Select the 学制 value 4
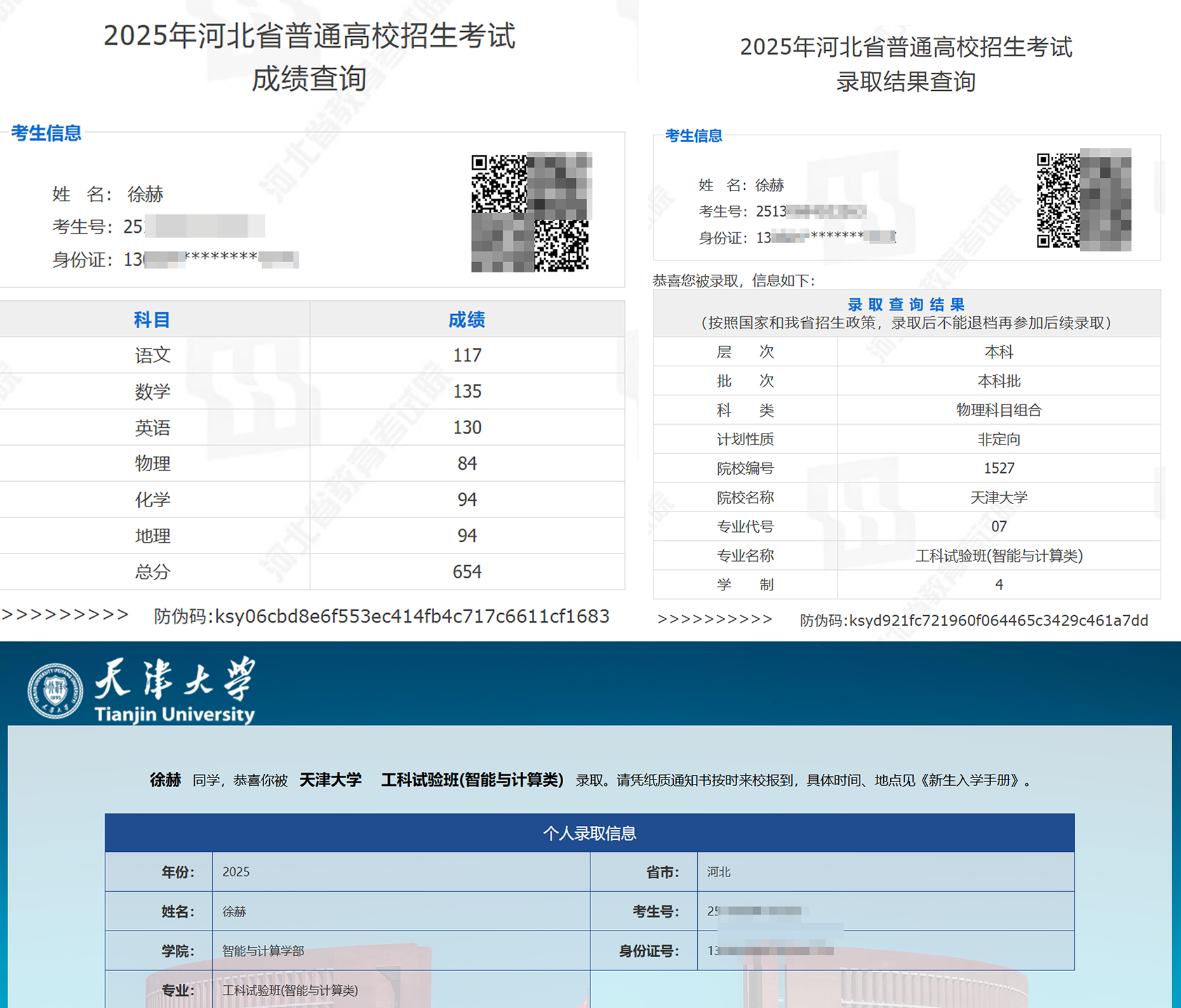 pyautogui.click(x=999, y=585)
